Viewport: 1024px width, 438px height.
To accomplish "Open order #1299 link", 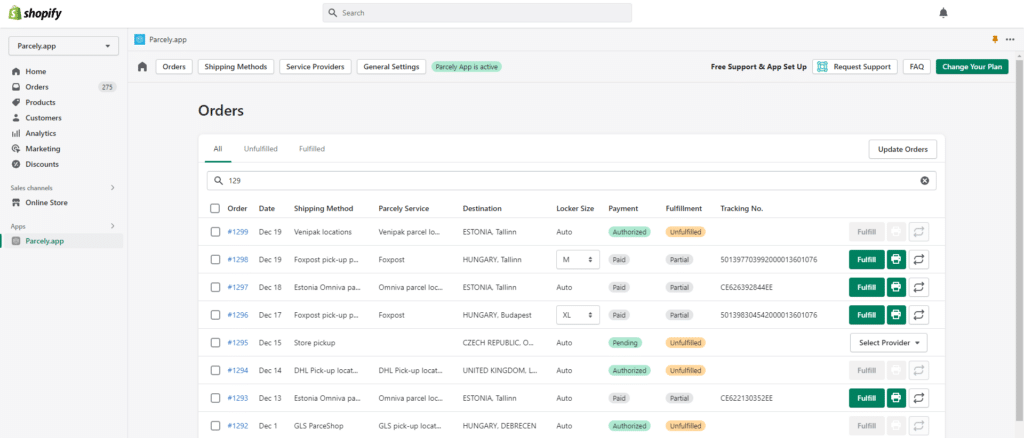I will [x=238, y=232].
